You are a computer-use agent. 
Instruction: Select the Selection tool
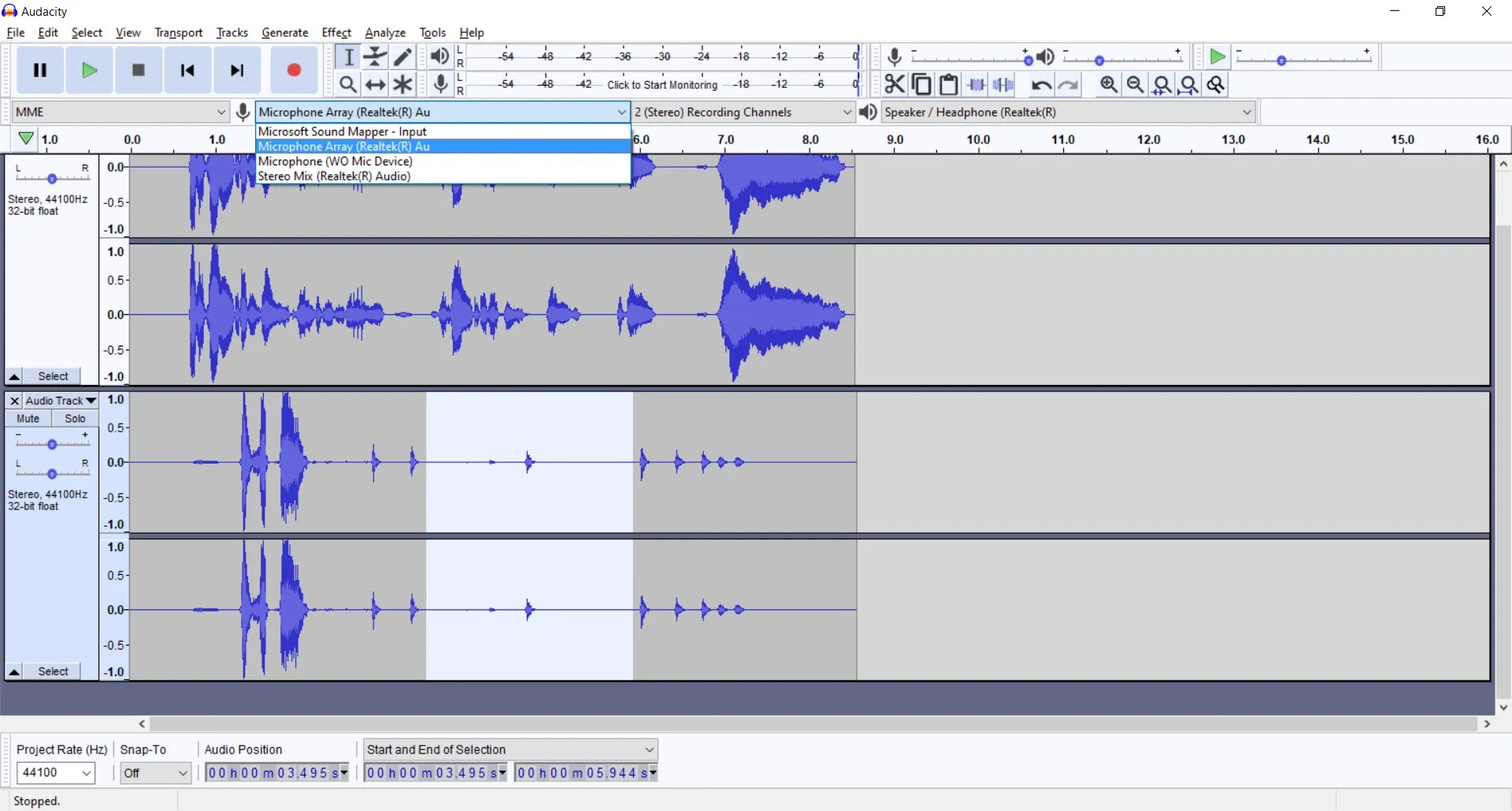click(348, 57)
